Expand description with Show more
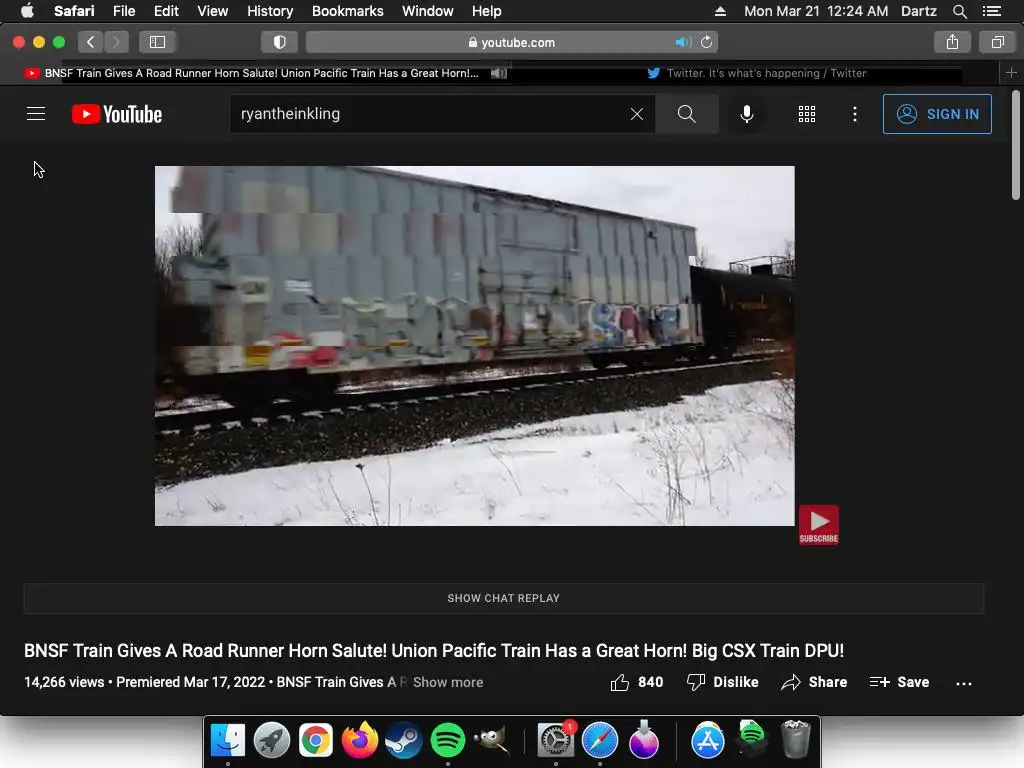Image resolution: width=1024 pixels, height=768 pixels. (x=448, y=682)
